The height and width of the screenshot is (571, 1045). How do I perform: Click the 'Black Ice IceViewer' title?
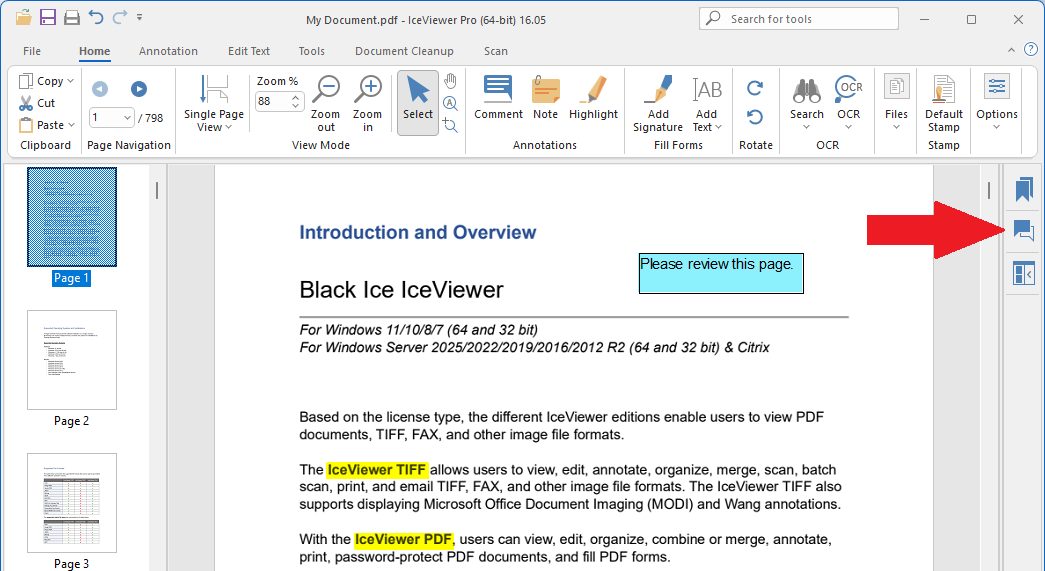tap(401, 290)
